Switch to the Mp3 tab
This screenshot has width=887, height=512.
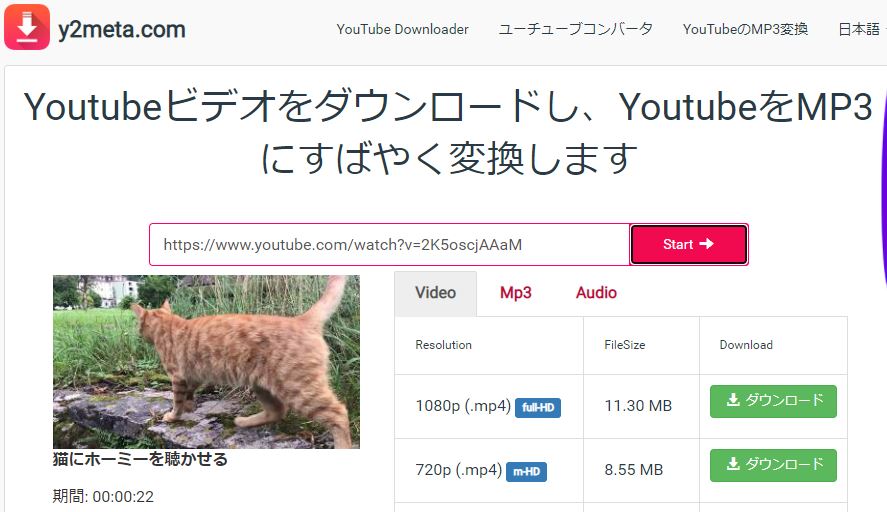(515, 293)
